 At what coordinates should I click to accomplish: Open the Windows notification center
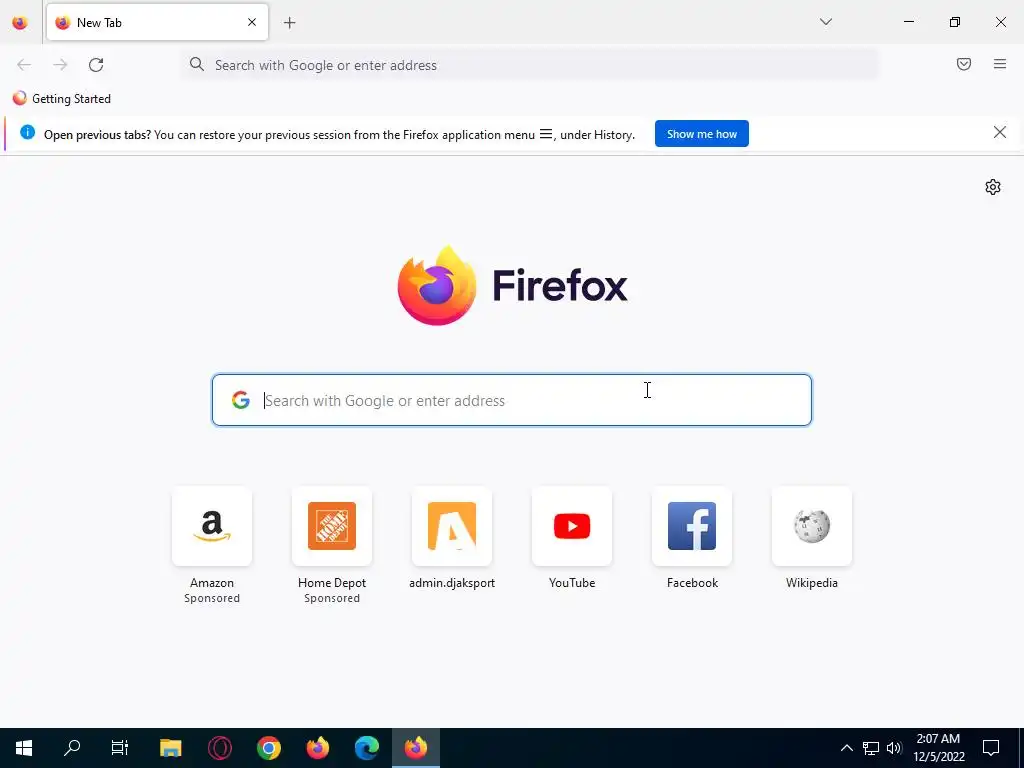pyautogui.click(x=991, y=748)
